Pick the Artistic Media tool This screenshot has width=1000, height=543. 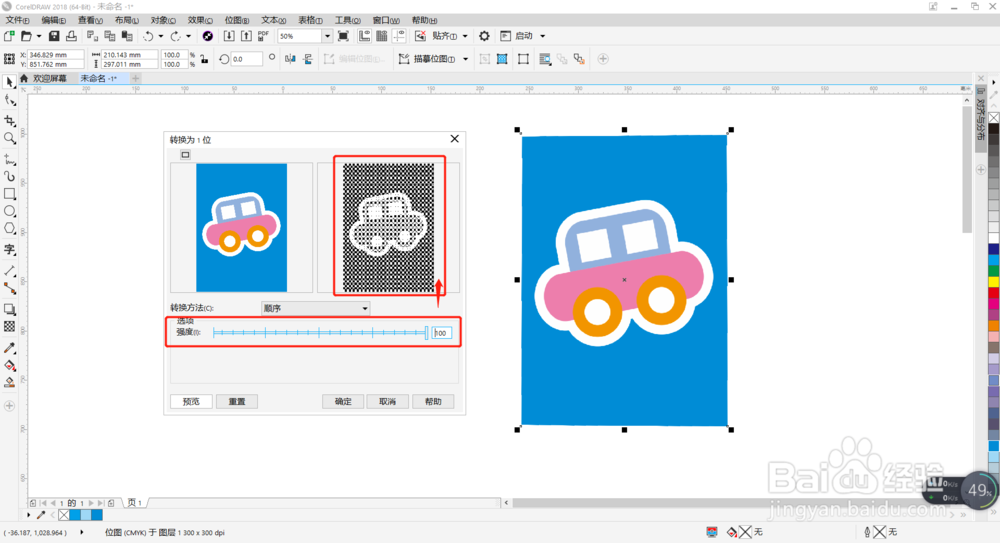pyautogui.click(x=10, y=176)
